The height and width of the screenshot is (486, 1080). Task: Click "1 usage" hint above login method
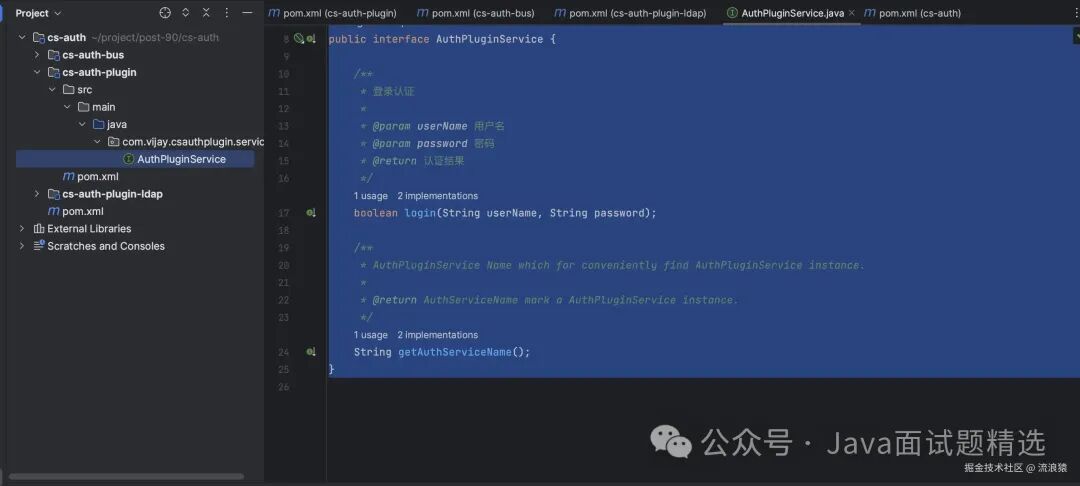point(371,196)
